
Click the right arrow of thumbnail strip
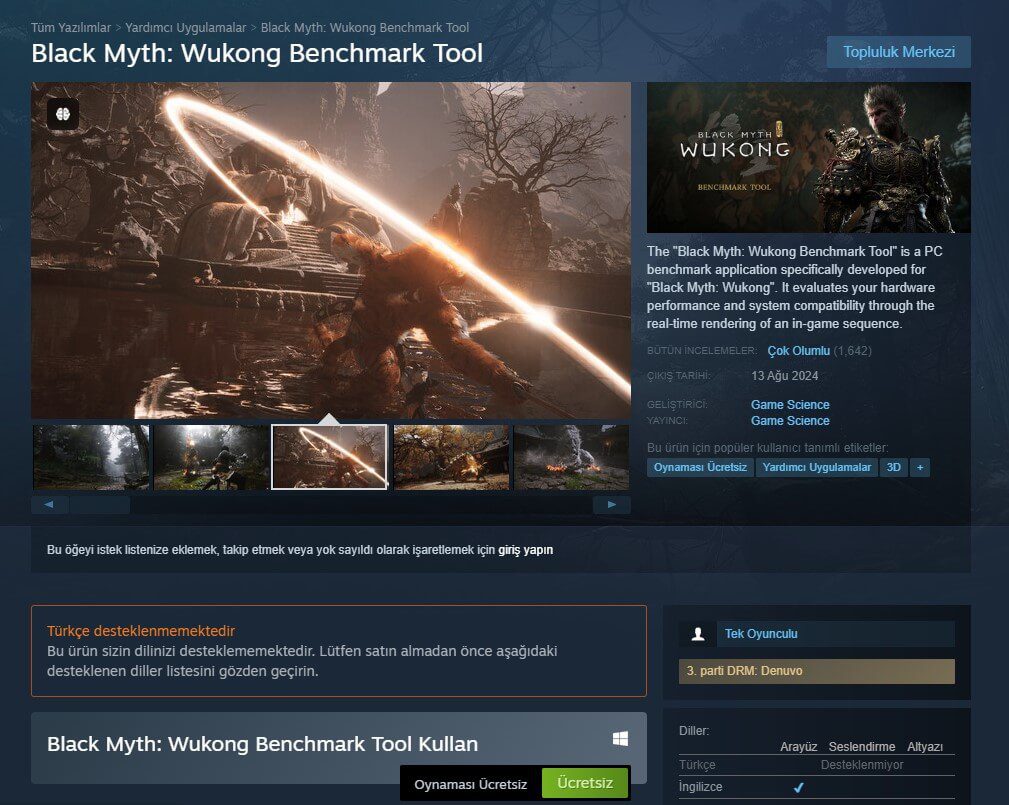pos(612,505)
